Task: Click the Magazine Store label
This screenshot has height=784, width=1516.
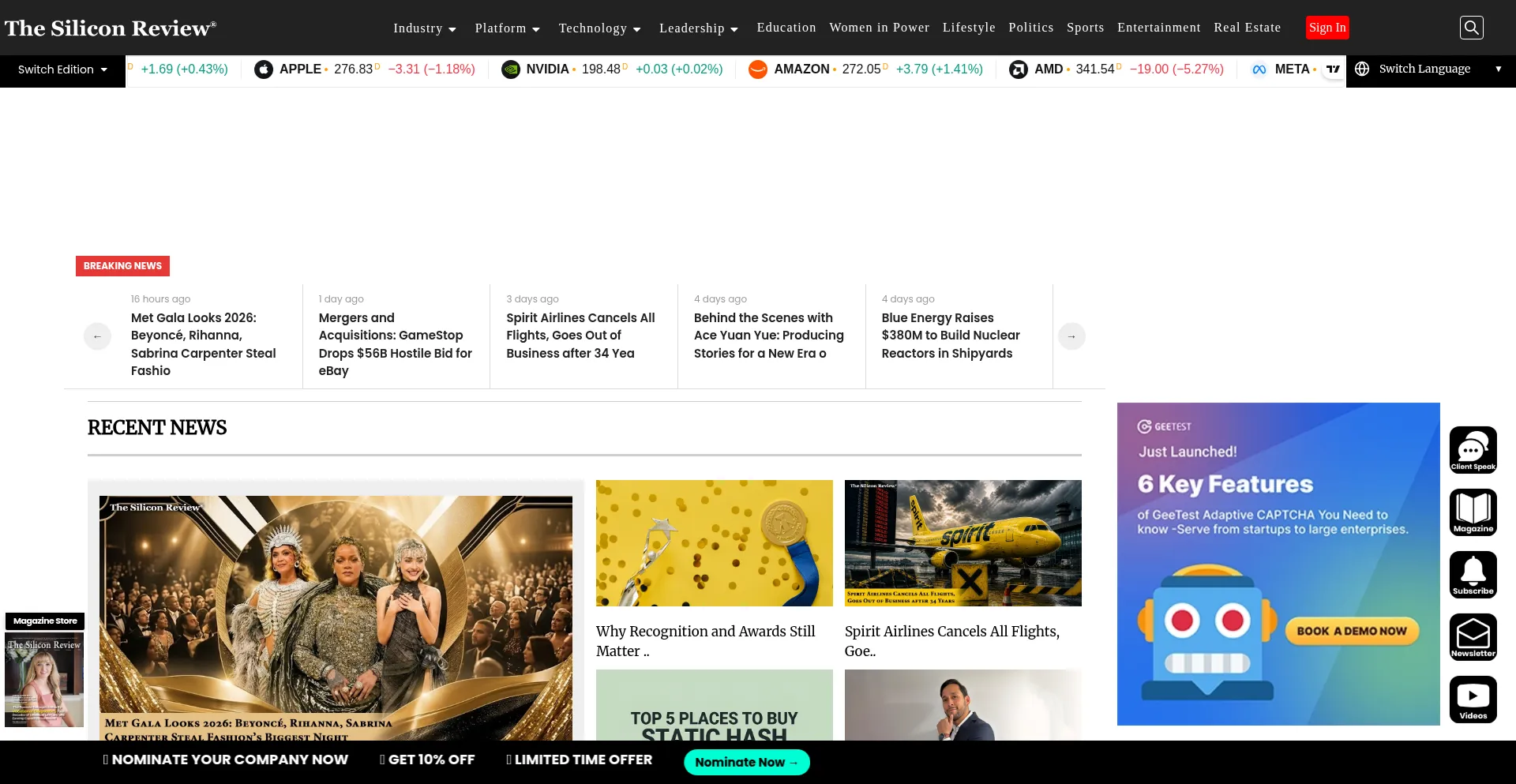Action: (45, 621)
